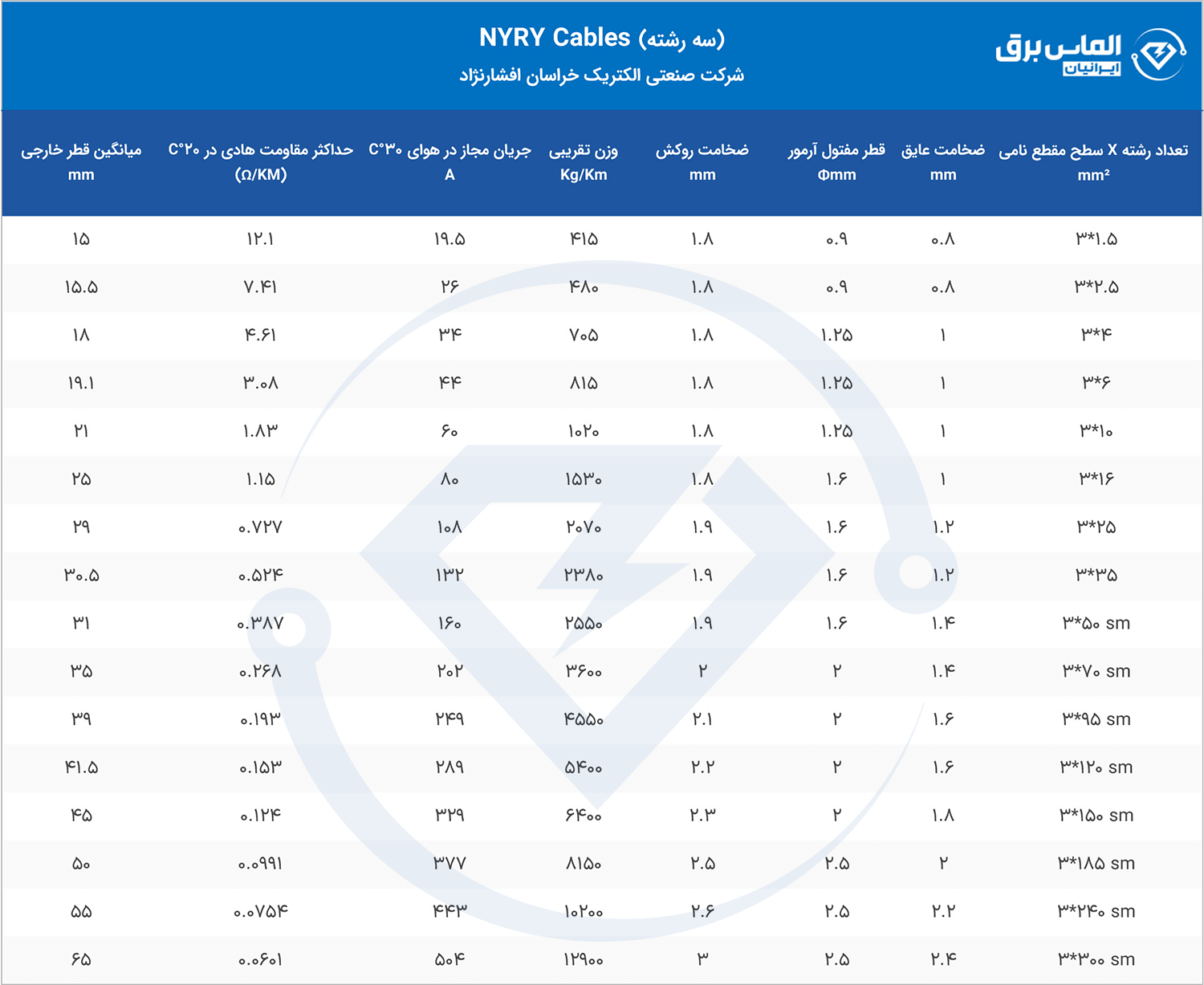Click the weight value ۳۶۰۰
1204x985 pixels.
pyautogui.click(x=584, y=671)
